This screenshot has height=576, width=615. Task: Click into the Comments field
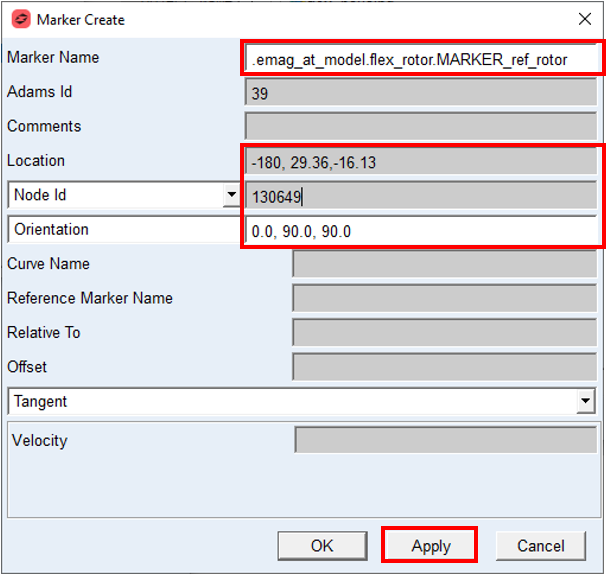pyautogui.click(x=421, y=126)
